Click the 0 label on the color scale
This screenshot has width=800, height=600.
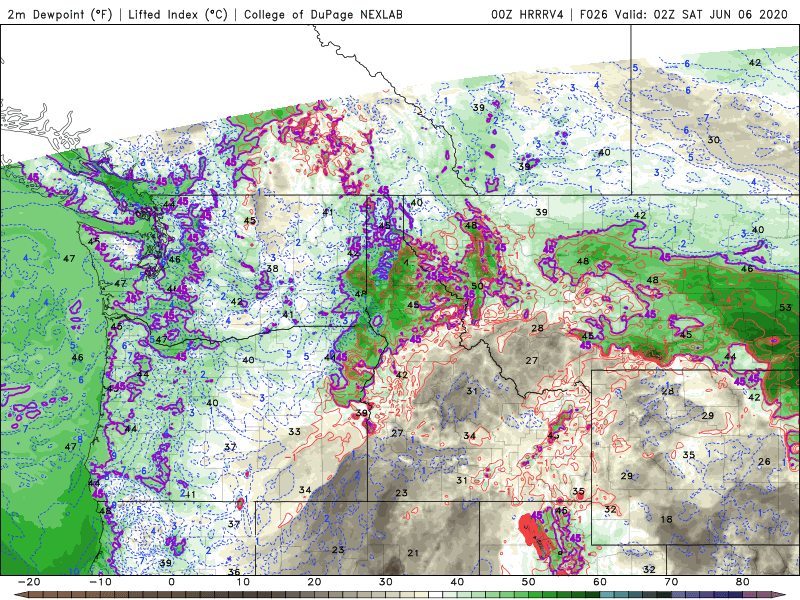tap(171, 582)
